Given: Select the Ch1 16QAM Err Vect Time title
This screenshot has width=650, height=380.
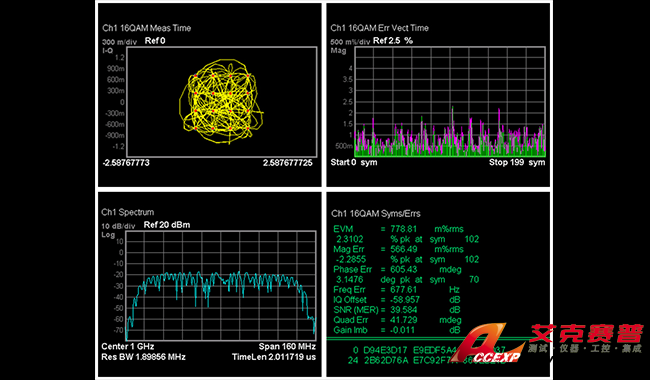Looking at the screenshot, I should (x=380, y=28).
